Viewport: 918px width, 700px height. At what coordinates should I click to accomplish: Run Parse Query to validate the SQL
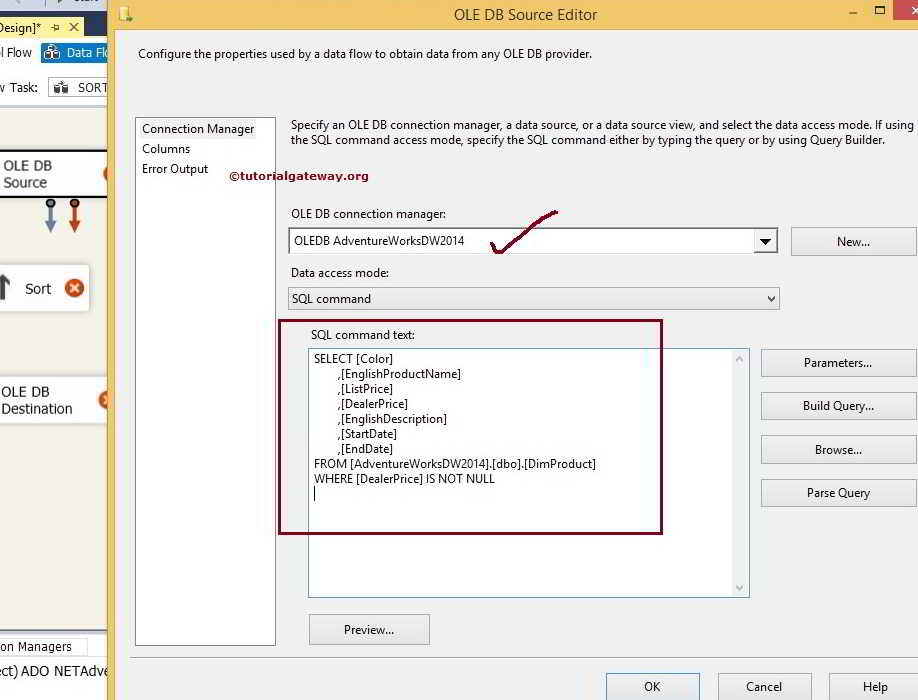coord(837,493)
